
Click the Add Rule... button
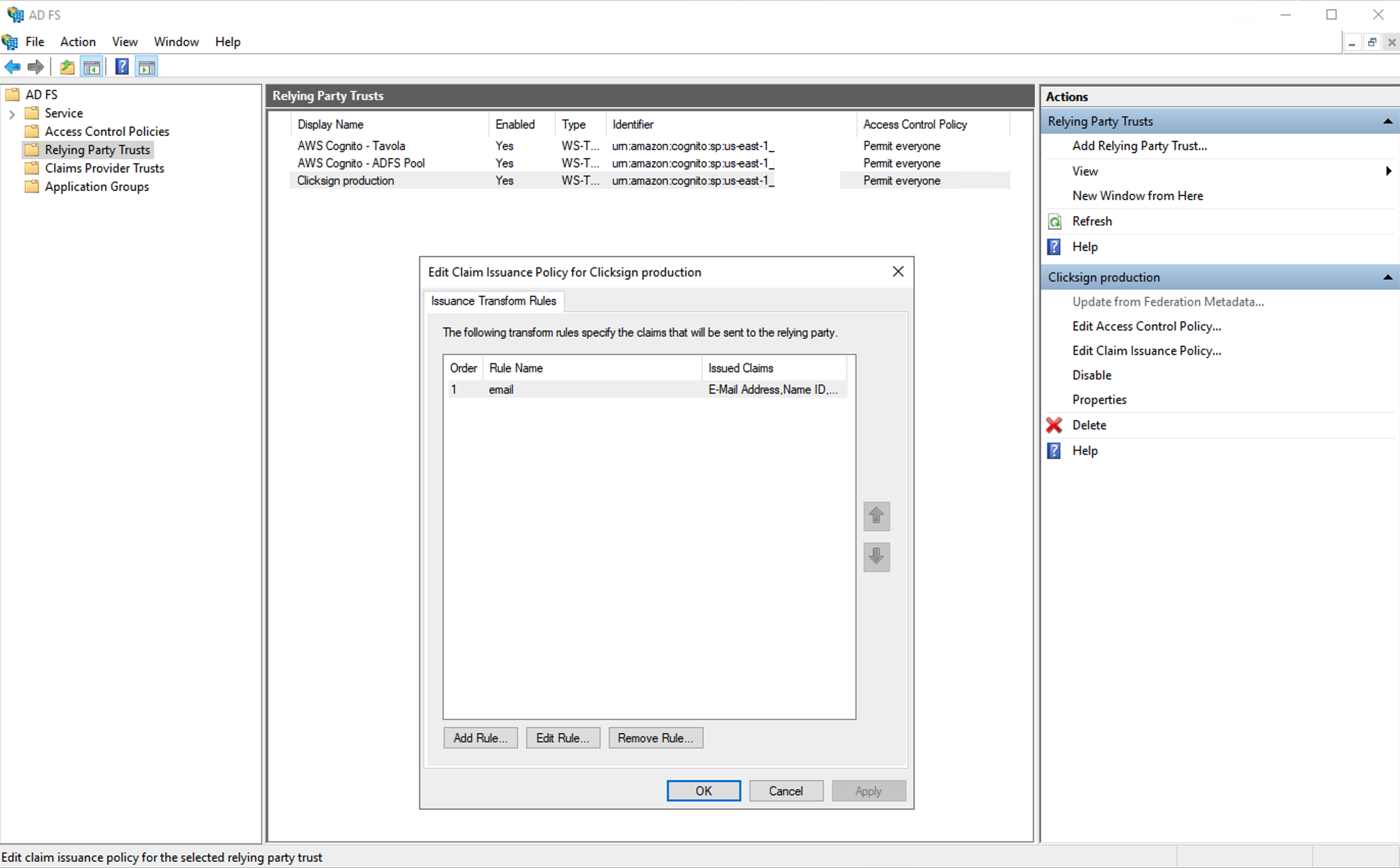(480, 738)
